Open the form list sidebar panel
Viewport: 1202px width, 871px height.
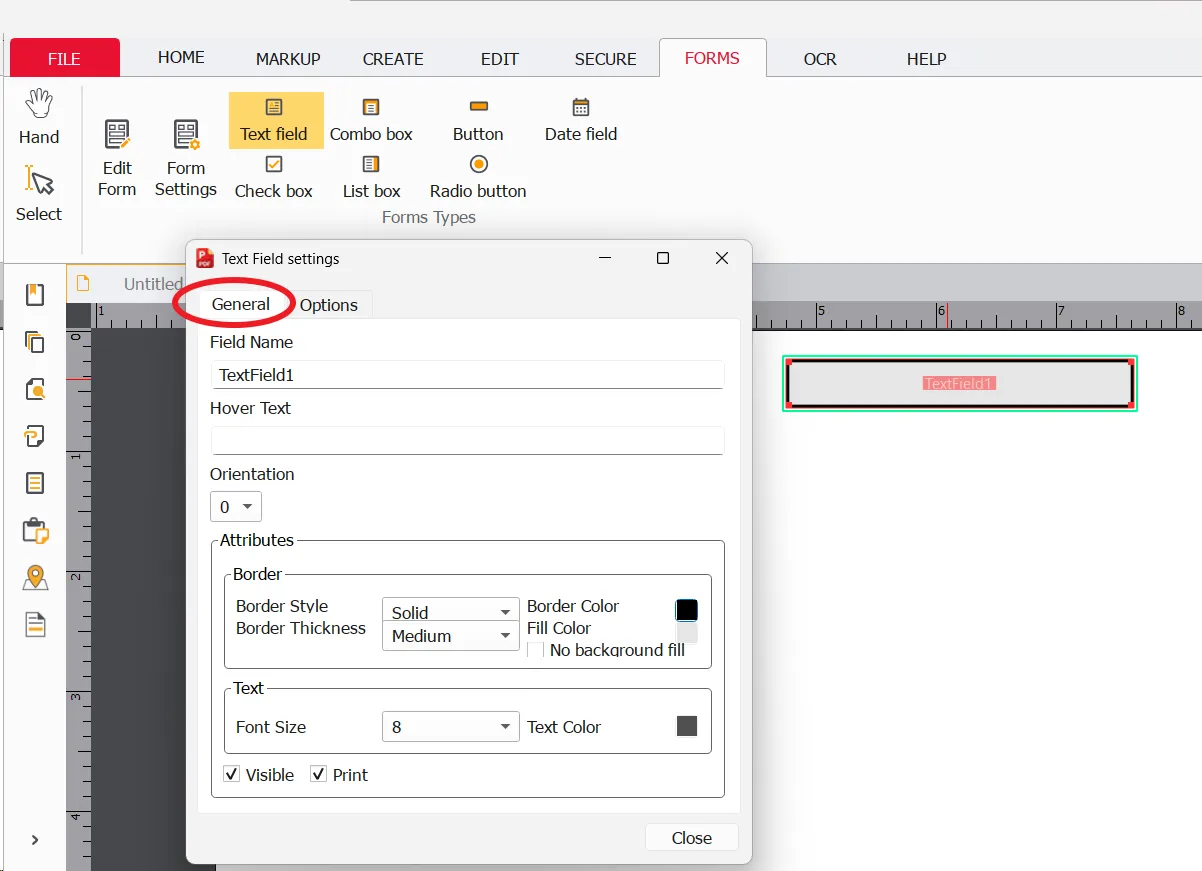tap(35, 483)
